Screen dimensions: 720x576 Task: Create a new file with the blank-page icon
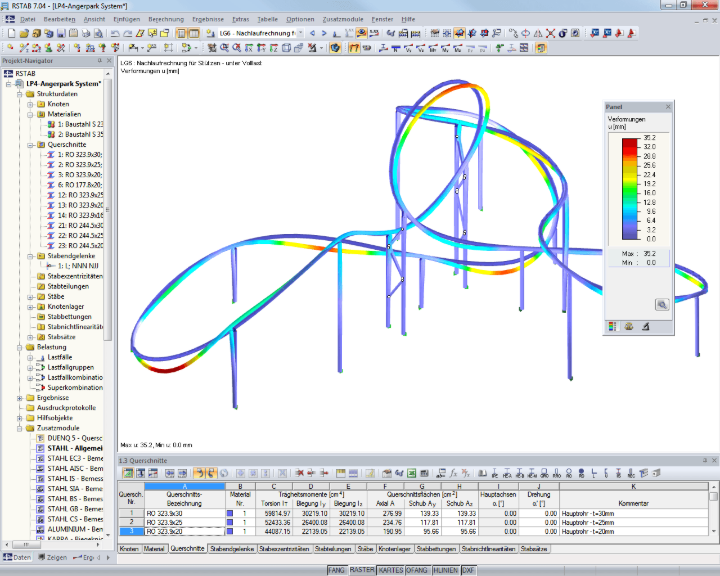pyautogui.click(x=11, y=33)
